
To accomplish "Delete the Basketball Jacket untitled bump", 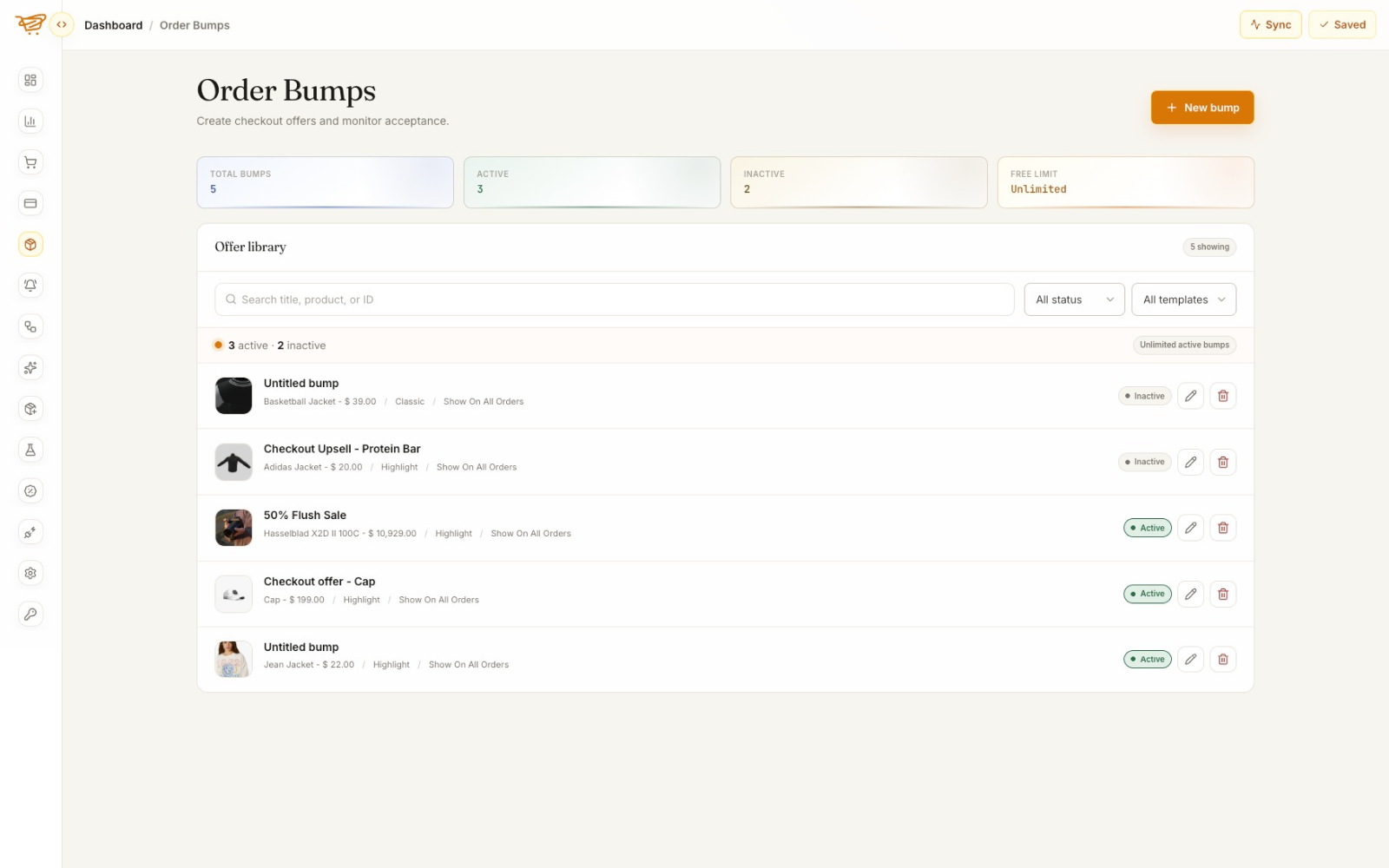I will tap(1222, 396).
